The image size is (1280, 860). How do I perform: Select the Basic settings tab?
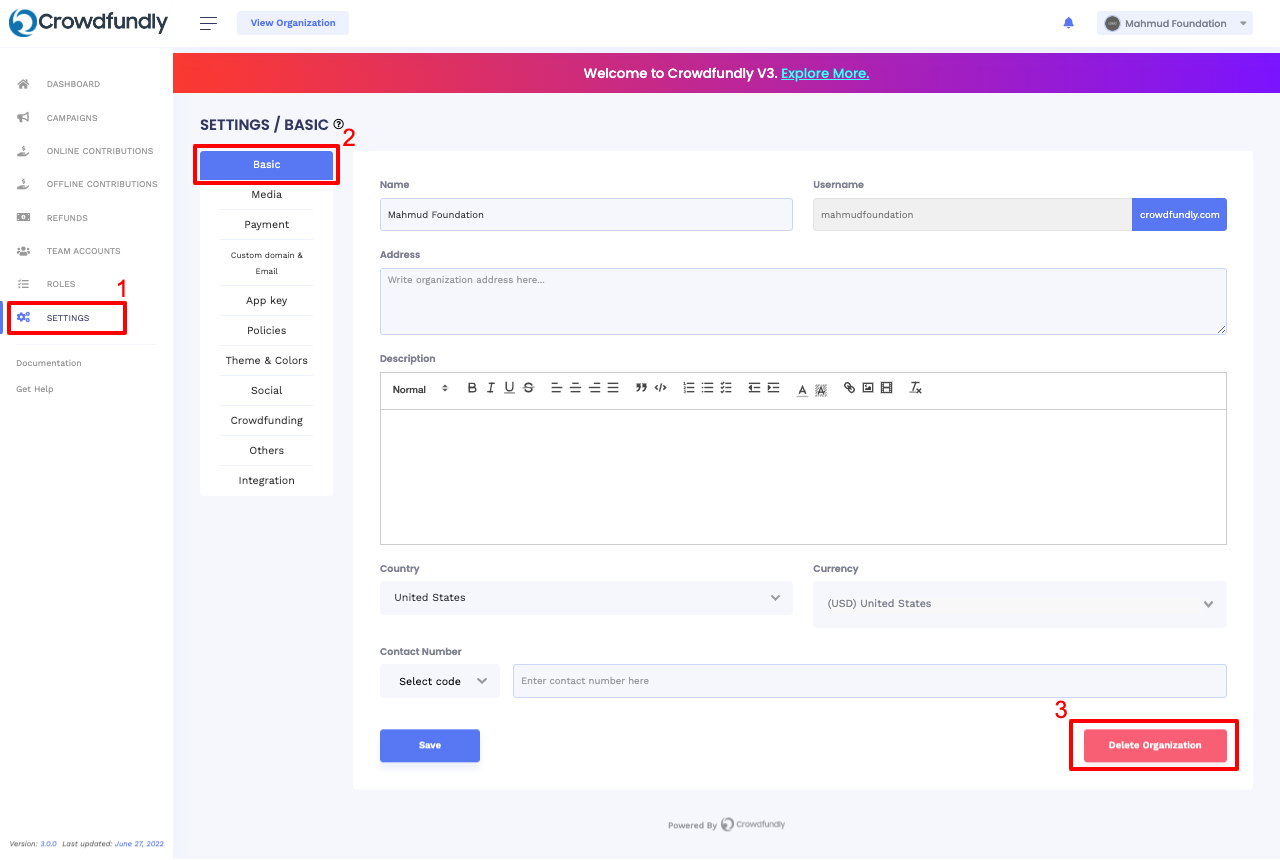point(266,165)
